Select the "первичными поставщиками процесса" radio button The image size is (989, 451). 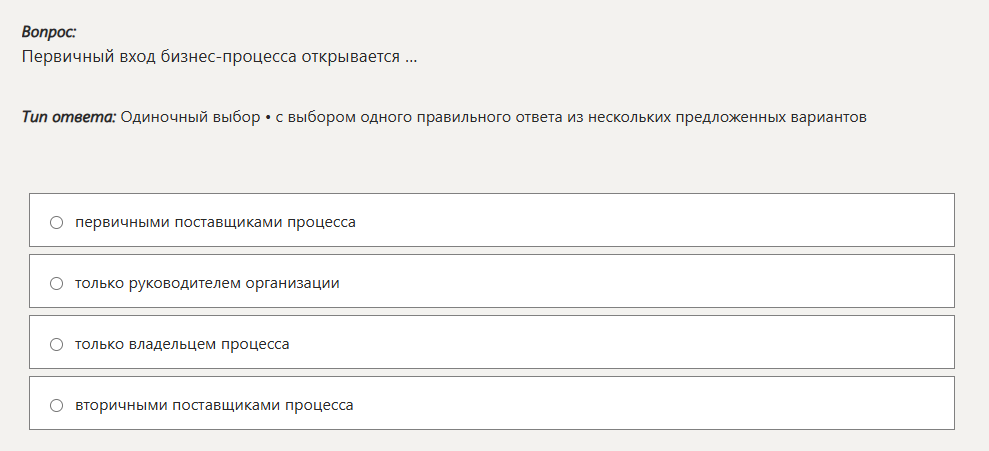click(x=57, y=222)
